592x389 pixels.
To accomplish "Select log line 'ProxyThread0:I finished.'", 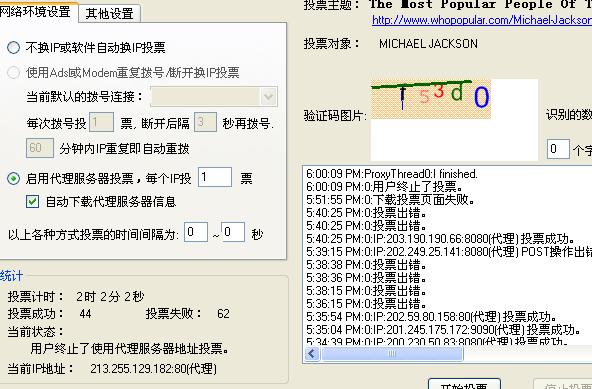I will (x=392, y=174).
